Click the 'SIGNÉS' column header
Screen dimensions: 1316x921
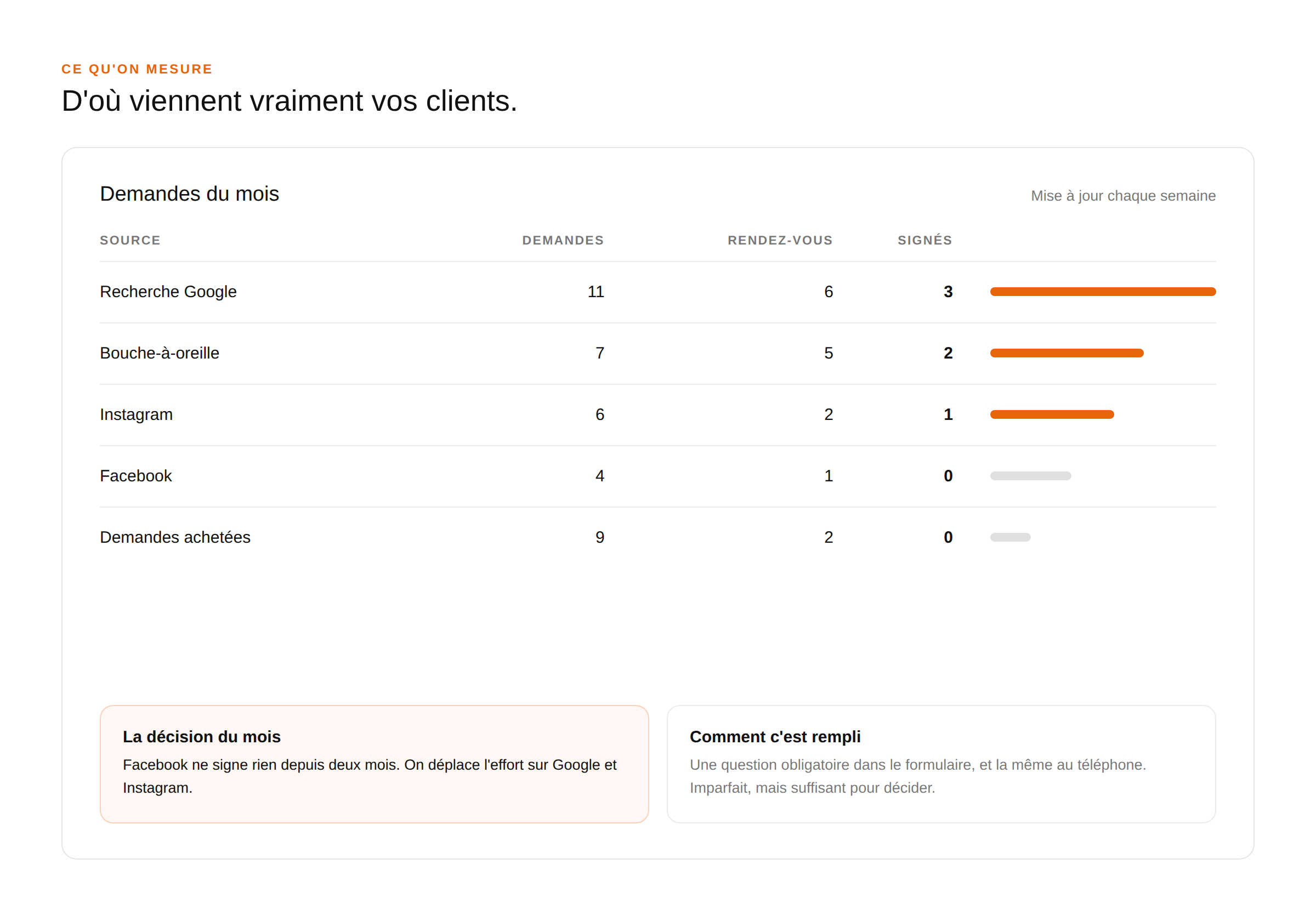tap(925, 240)
